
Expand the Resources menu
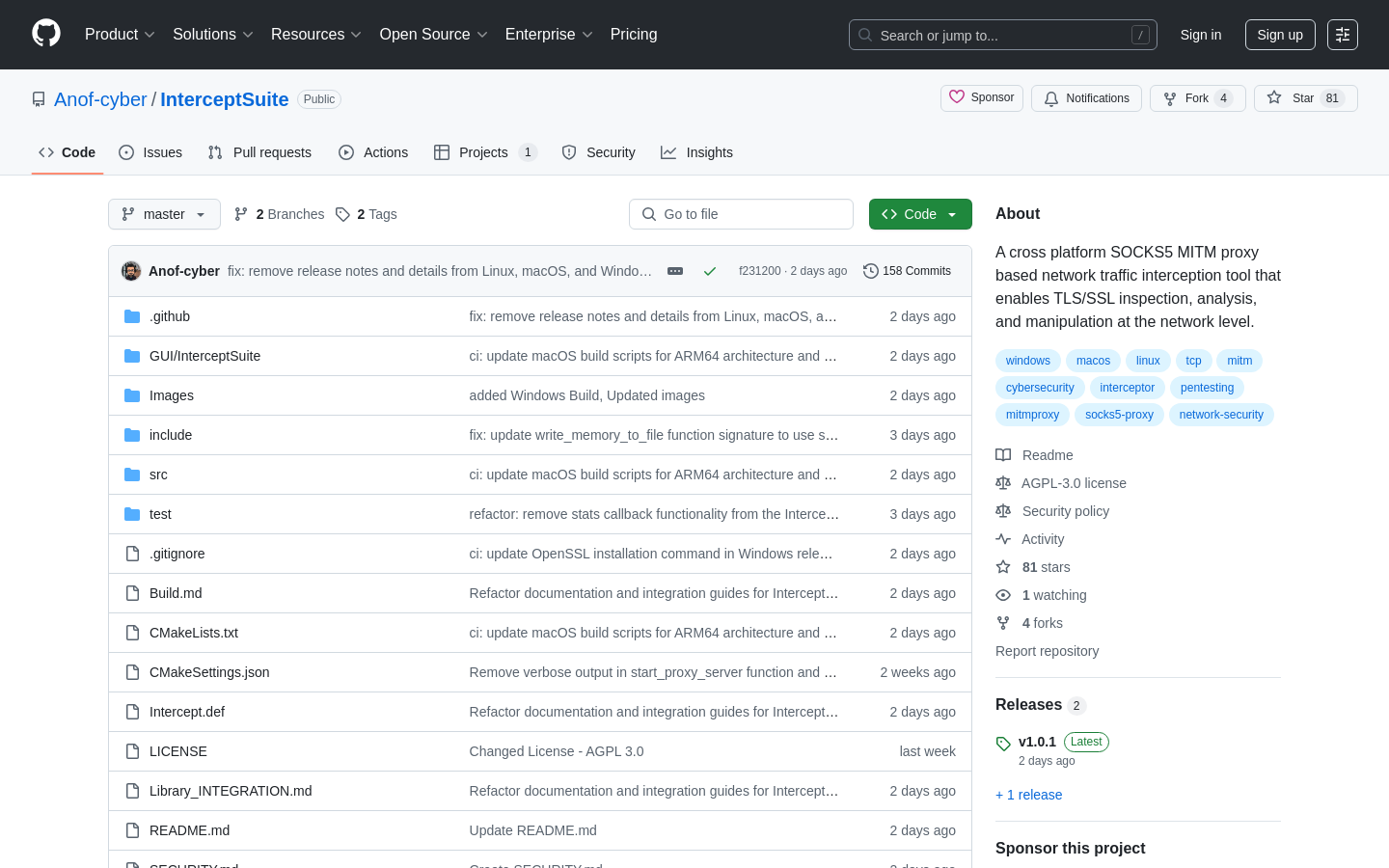coord(316,35)
